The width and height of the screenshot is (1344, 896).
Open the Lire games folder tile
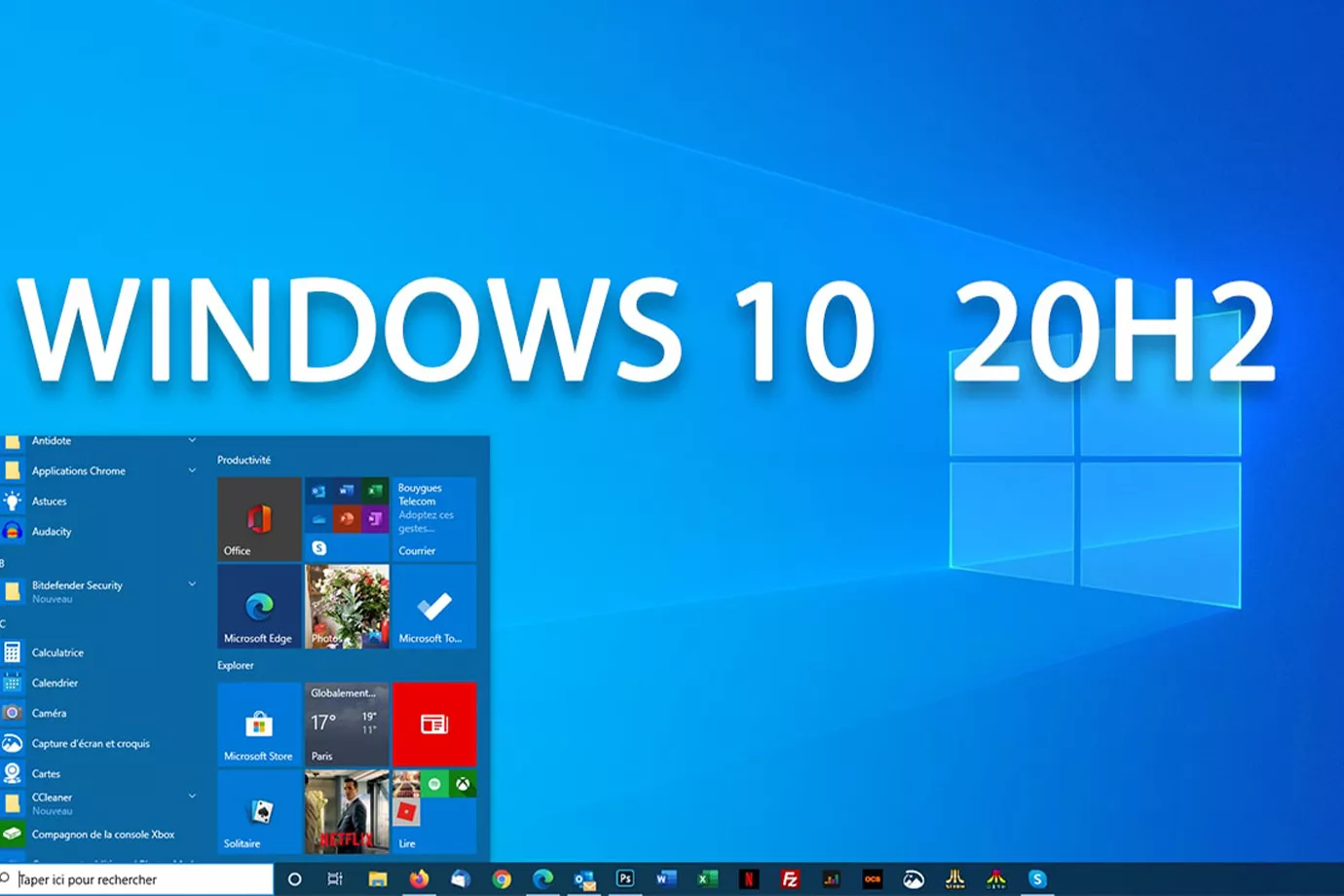[434, 812]
